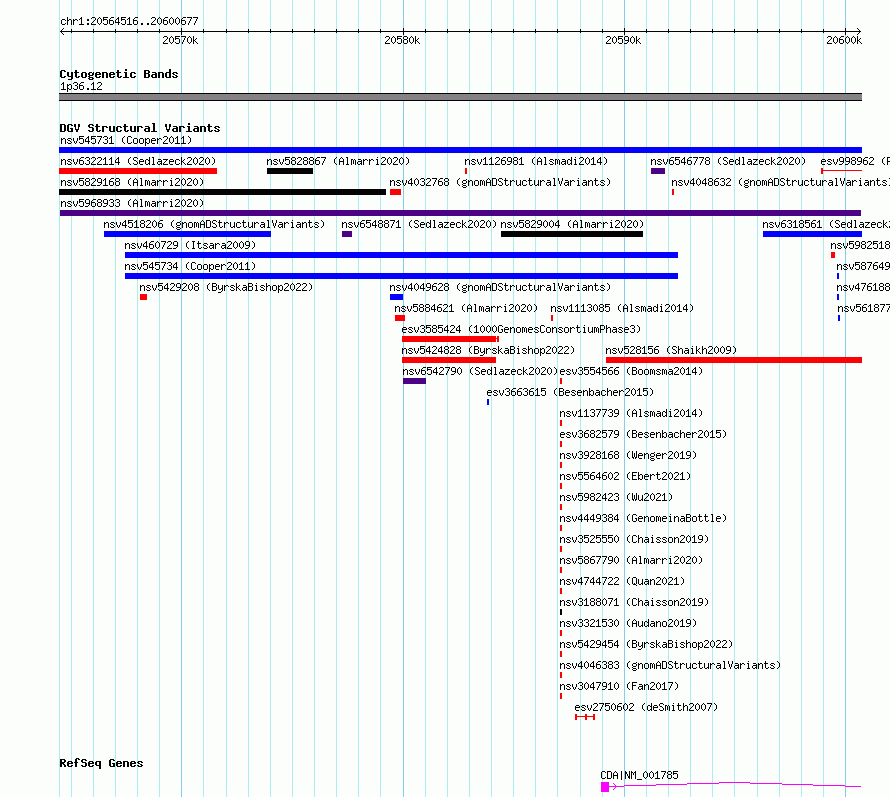Click esv2750602 (deSmith2007) label
The image size is (890, 797).
pos(646,707)
